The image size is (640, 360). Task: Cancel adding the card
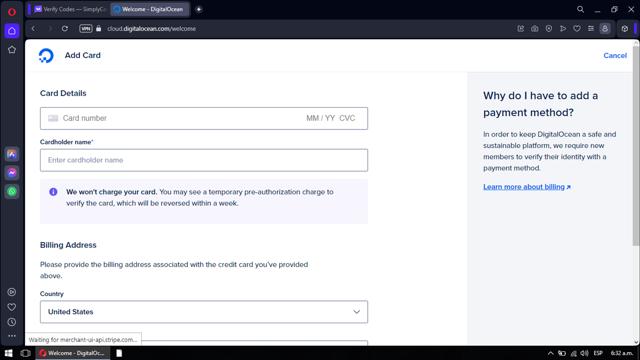tap(615, 56)
